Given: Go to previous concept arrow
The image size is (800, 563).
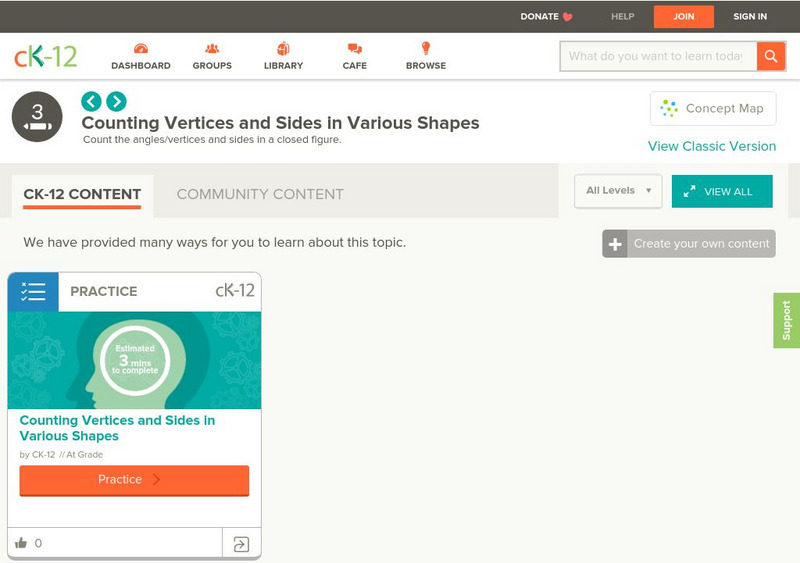Looking at the screenshot, I should click(x=91, y=101).
